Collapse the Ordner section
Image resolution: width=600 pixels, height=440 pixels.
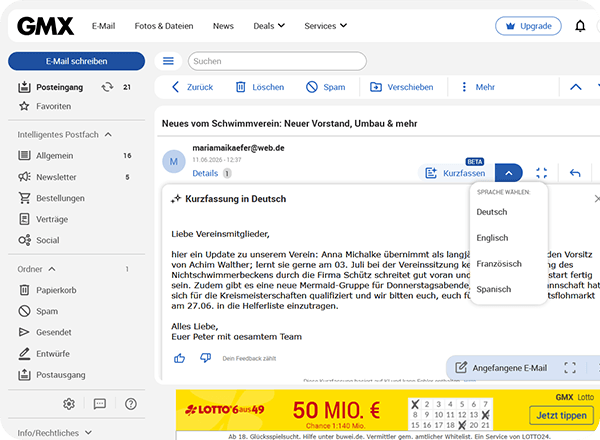[x=37, y=269]
